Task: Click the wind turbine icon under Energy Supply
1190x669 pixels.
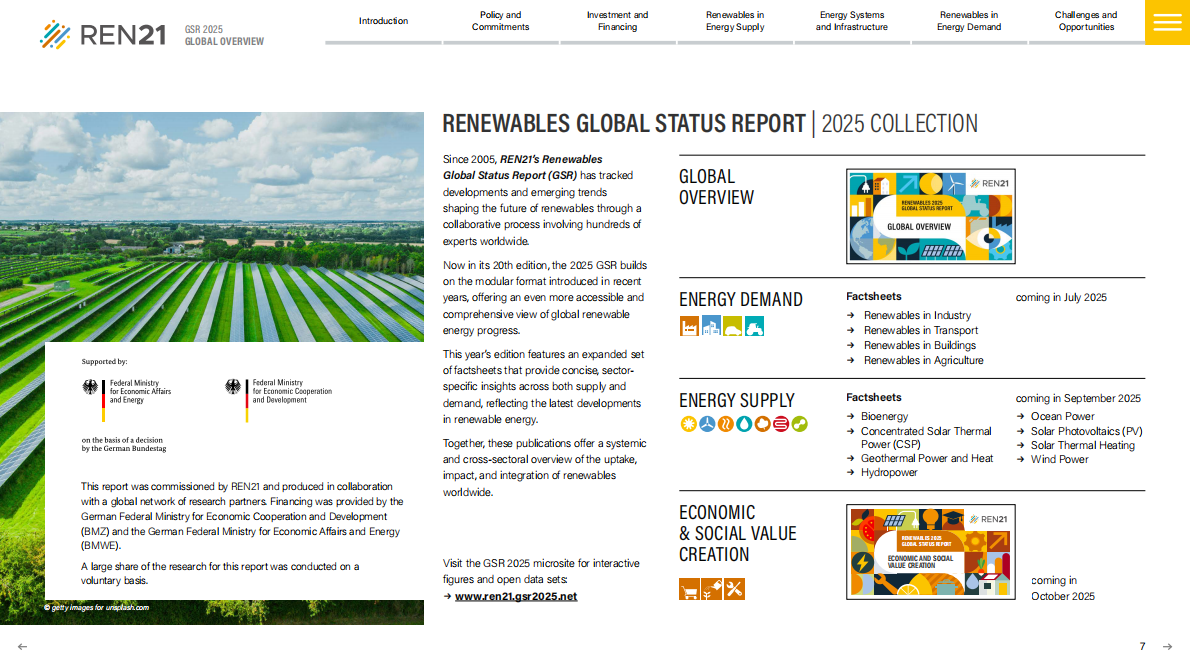Action: 707,424
